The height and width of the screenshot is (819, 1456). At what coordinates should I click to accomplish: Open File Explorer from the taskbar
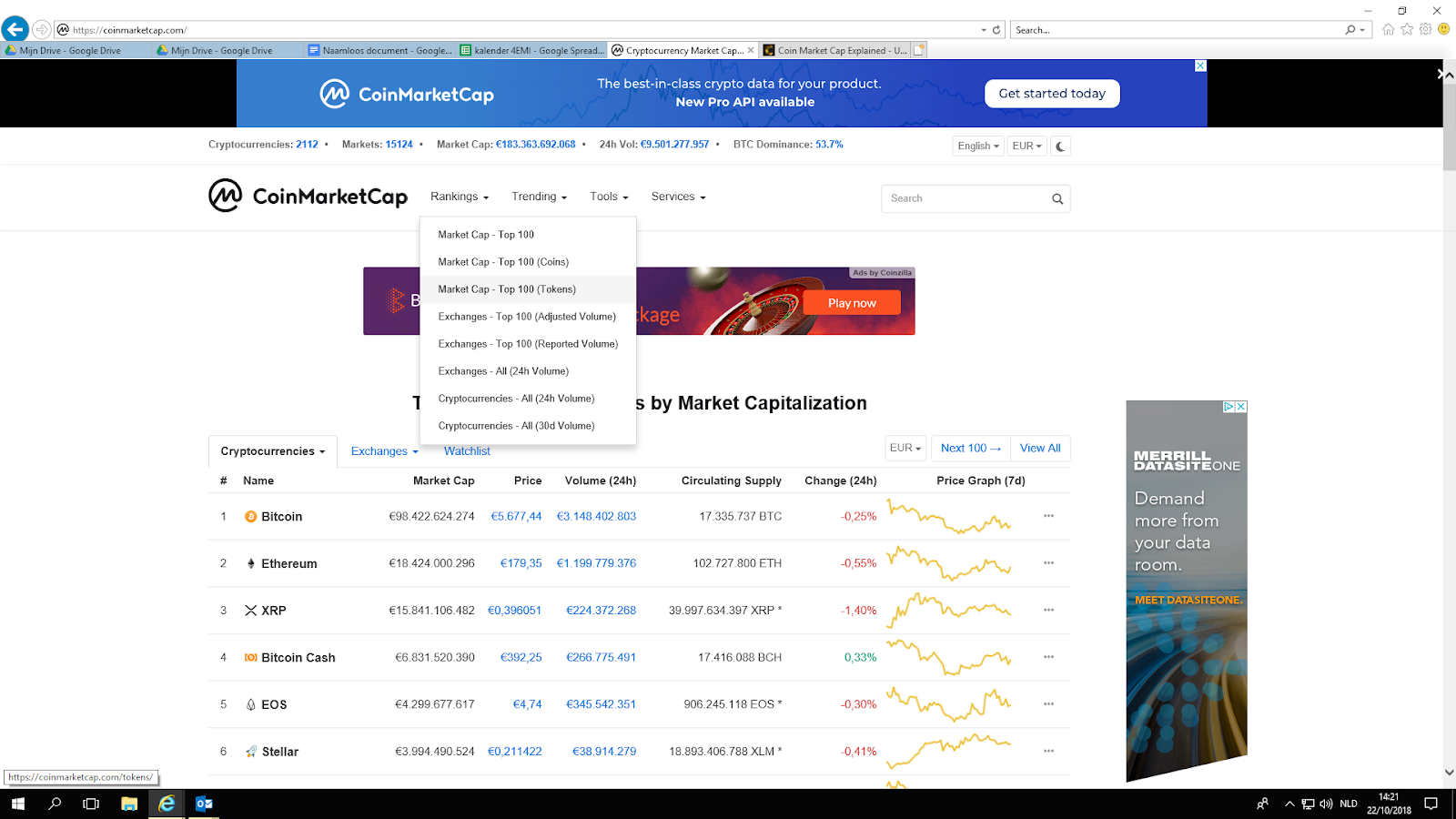[129, 804]
